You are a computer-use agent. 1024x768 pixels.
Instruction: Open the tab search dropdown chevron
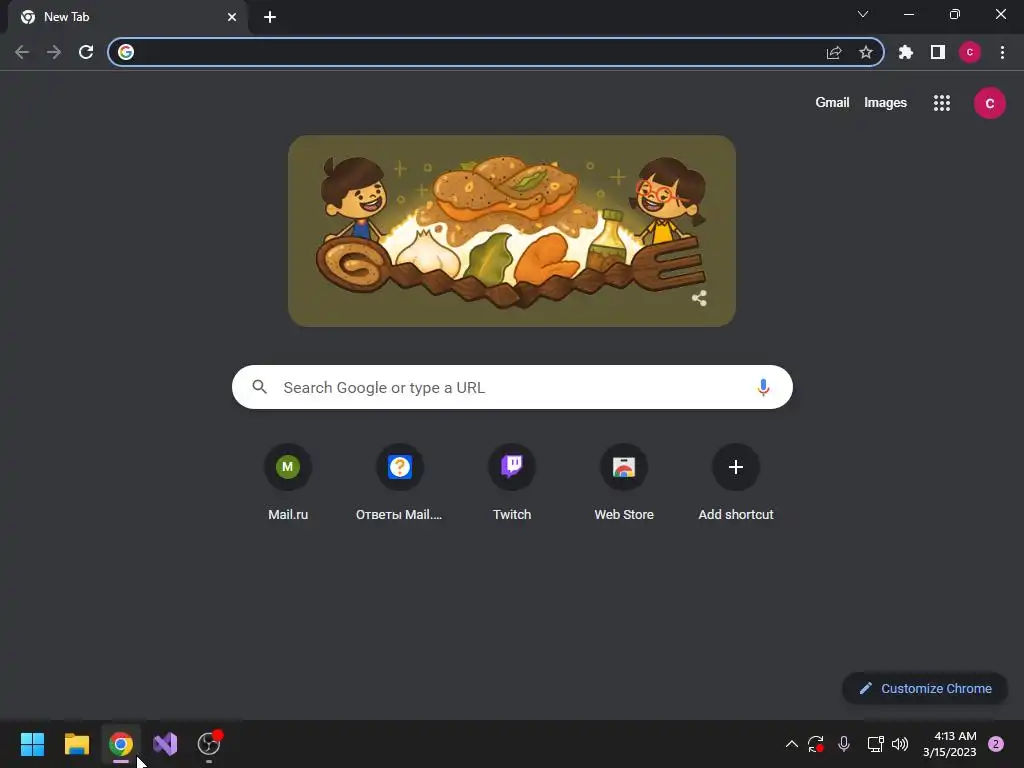(863, 14)
